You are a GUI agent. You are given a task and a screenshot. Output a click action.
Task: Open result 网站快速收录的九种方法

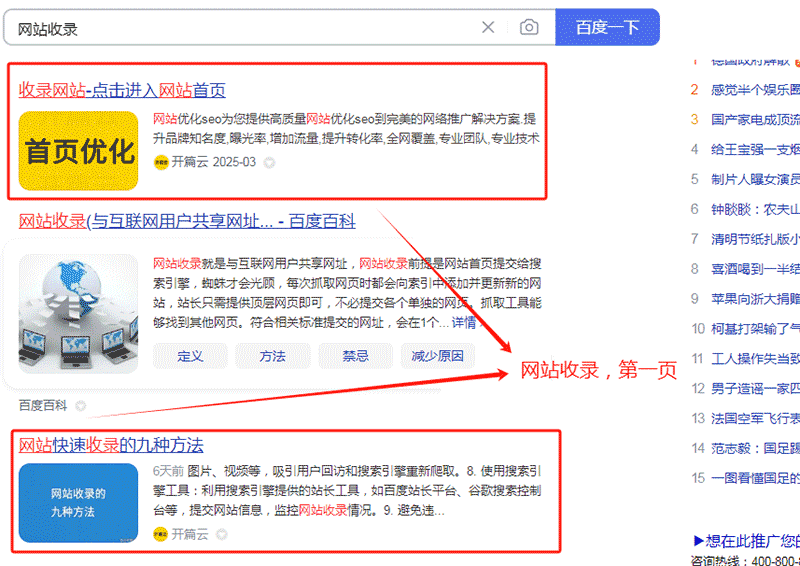111,446
